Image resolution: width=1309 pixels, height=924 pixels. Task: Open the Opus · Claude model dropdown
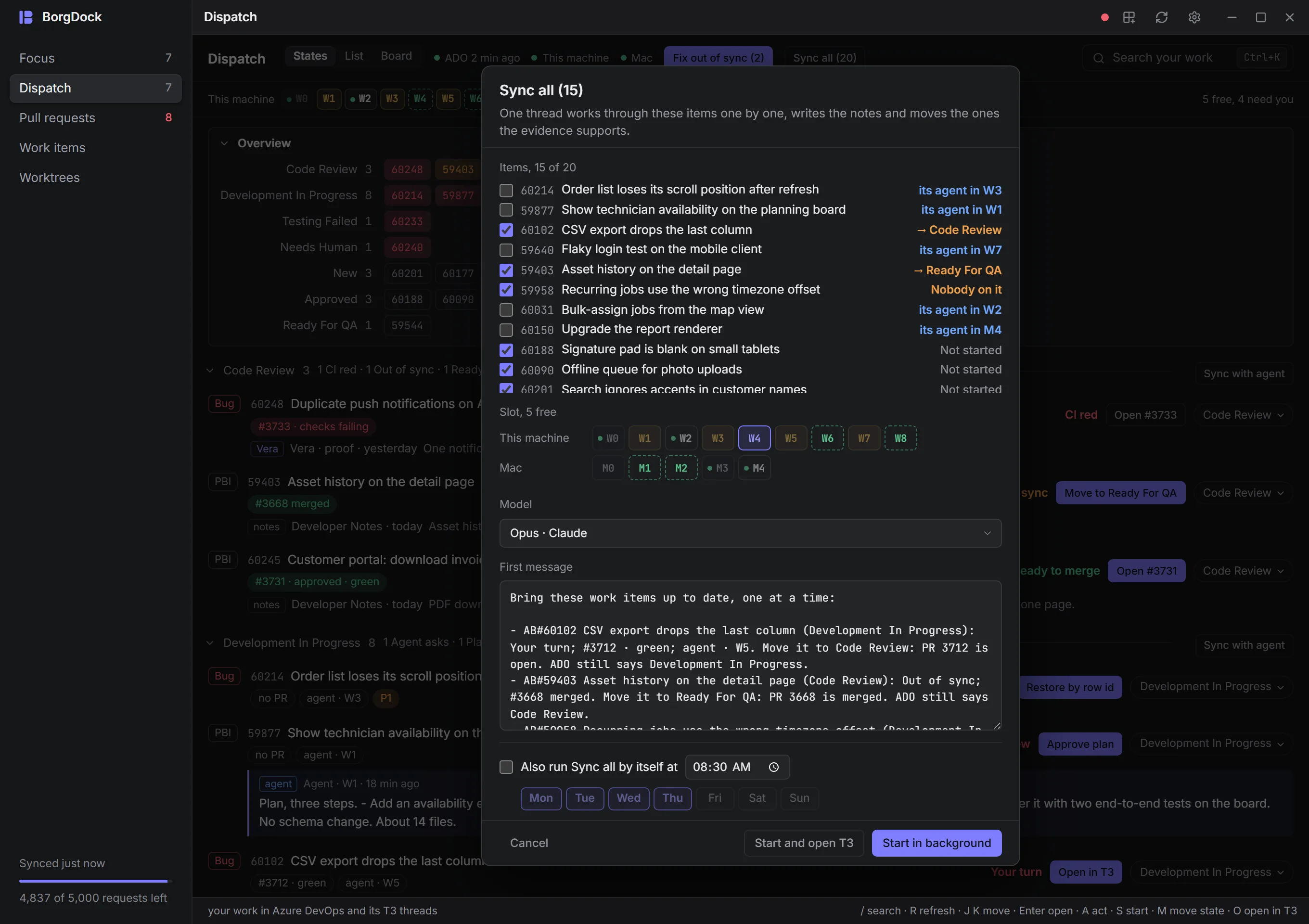pyautogui.click(x=750, y=533)
